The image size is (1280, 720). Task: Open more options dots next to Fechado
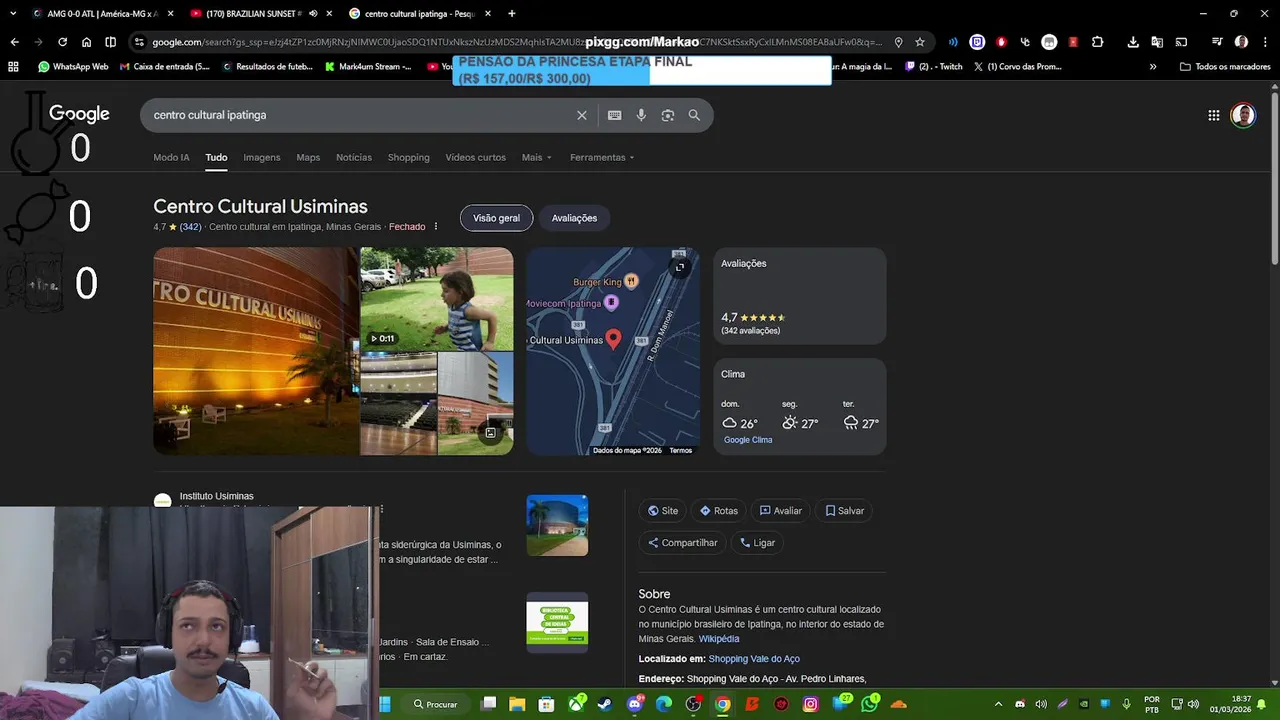[x=435, y=227]
